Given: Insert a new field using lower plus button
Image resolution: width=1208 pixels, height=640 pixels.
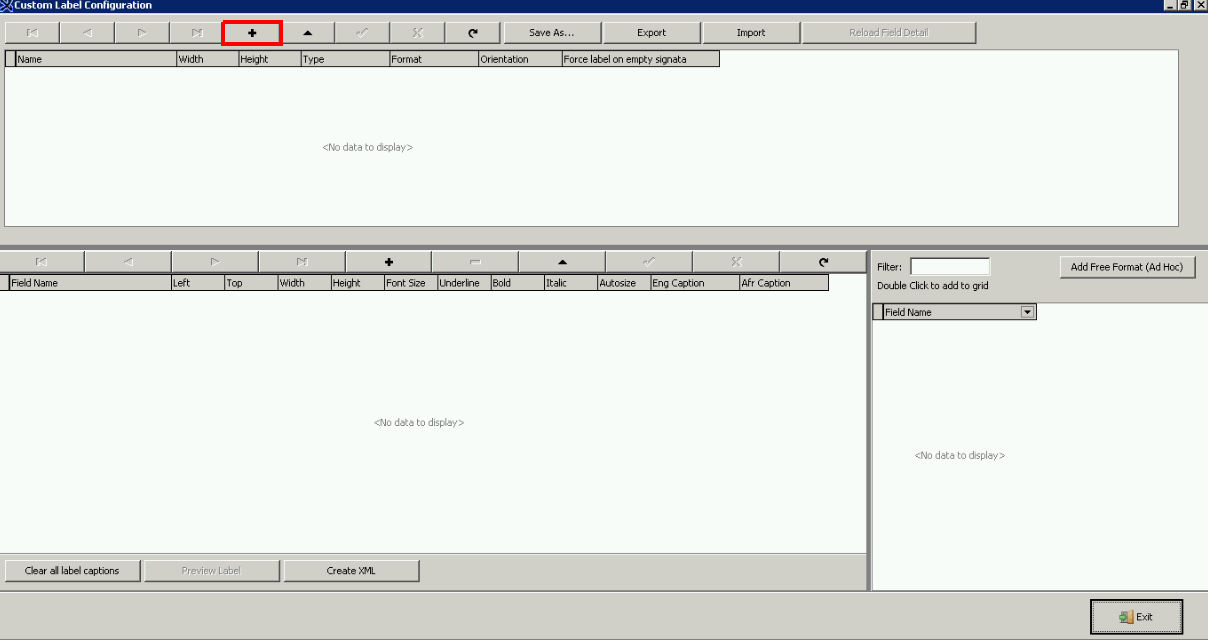Looking at the screenshot, I should [x=389, y=262].
